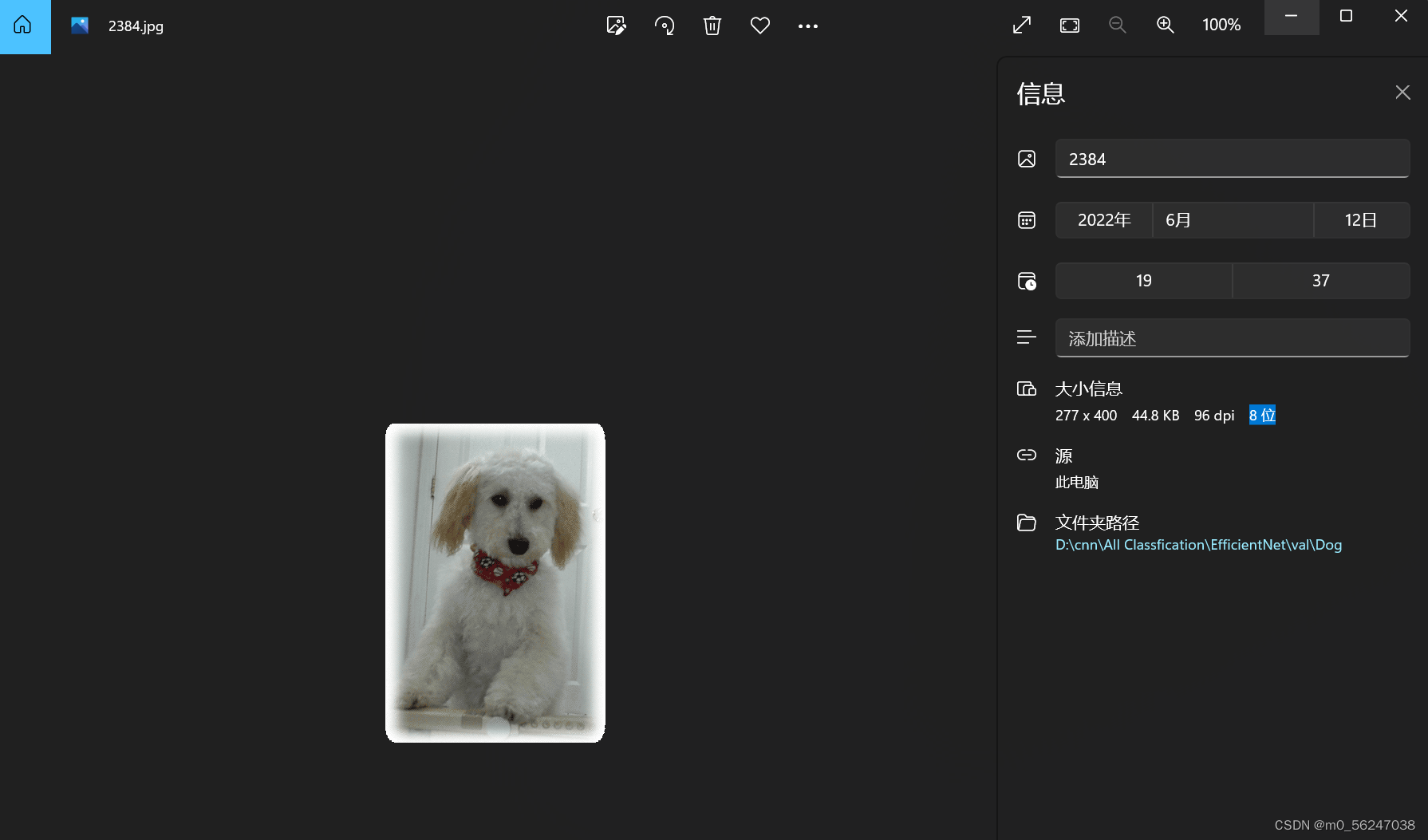
Task: Rotate the photo
Action: click(664, 26)
